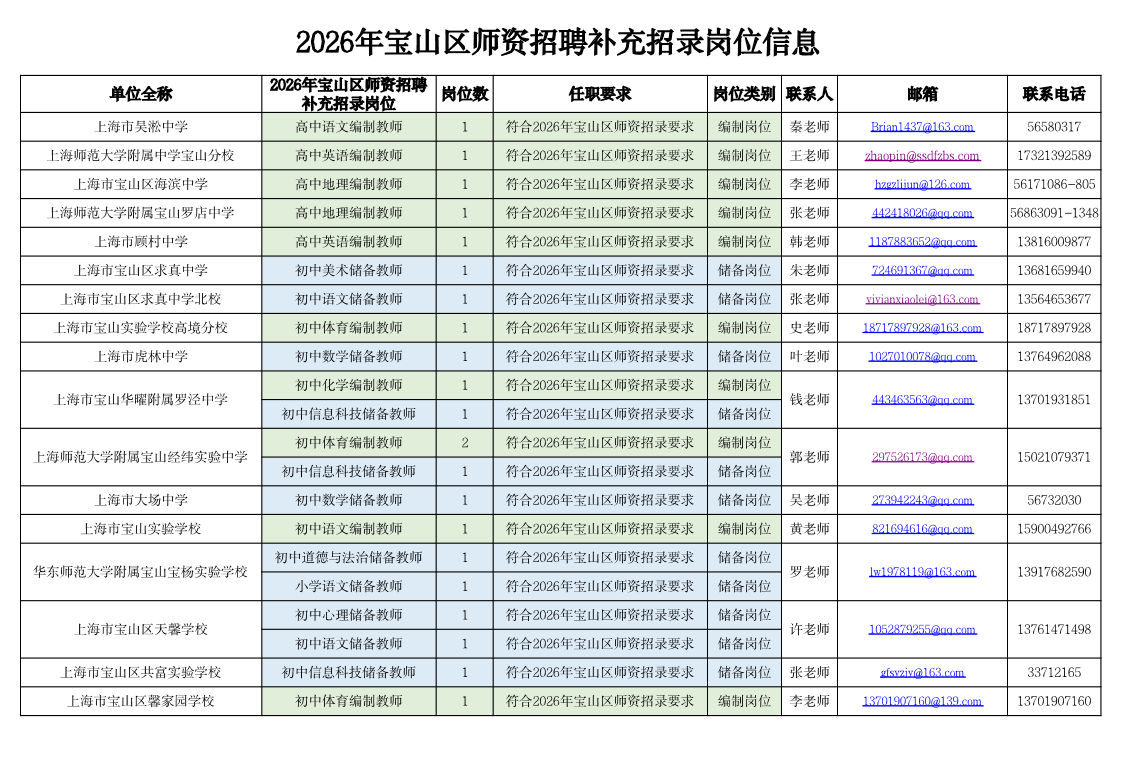
Task: Select the position count cell showing 2
Action: click(465, 443)
